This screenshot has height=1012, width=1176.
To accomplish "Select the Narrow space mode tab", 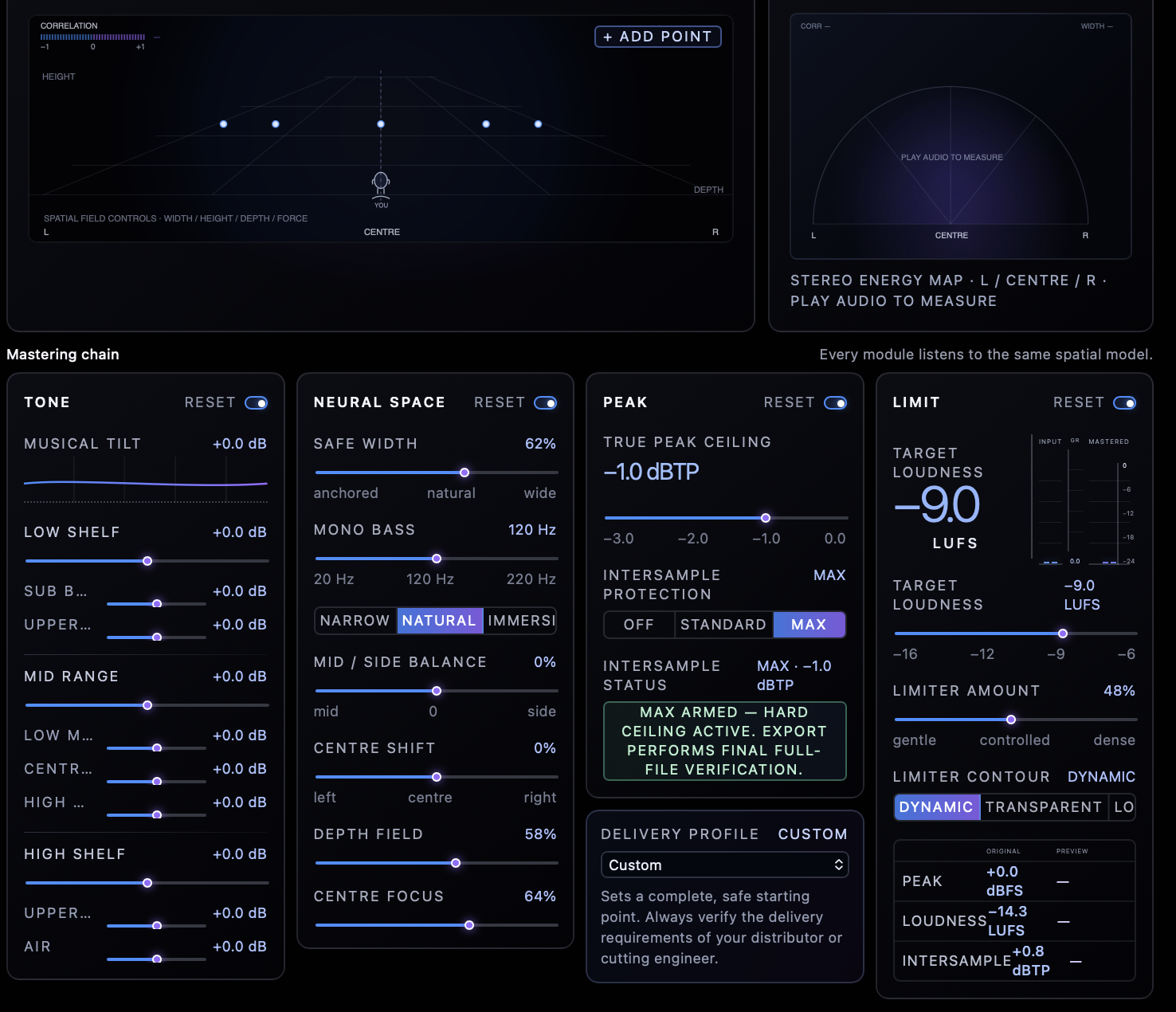I will (x=355, y=621).
